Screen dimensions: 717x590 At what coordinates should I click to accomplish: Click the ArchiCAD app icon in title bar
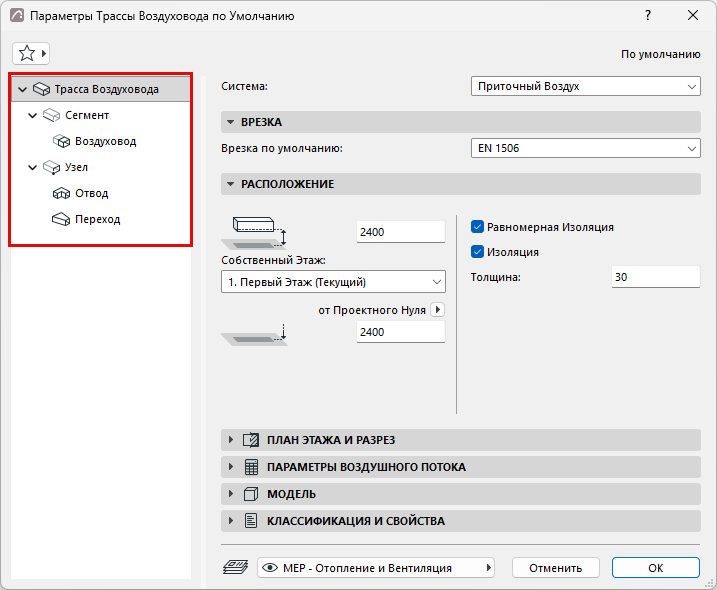coord(17,16)
